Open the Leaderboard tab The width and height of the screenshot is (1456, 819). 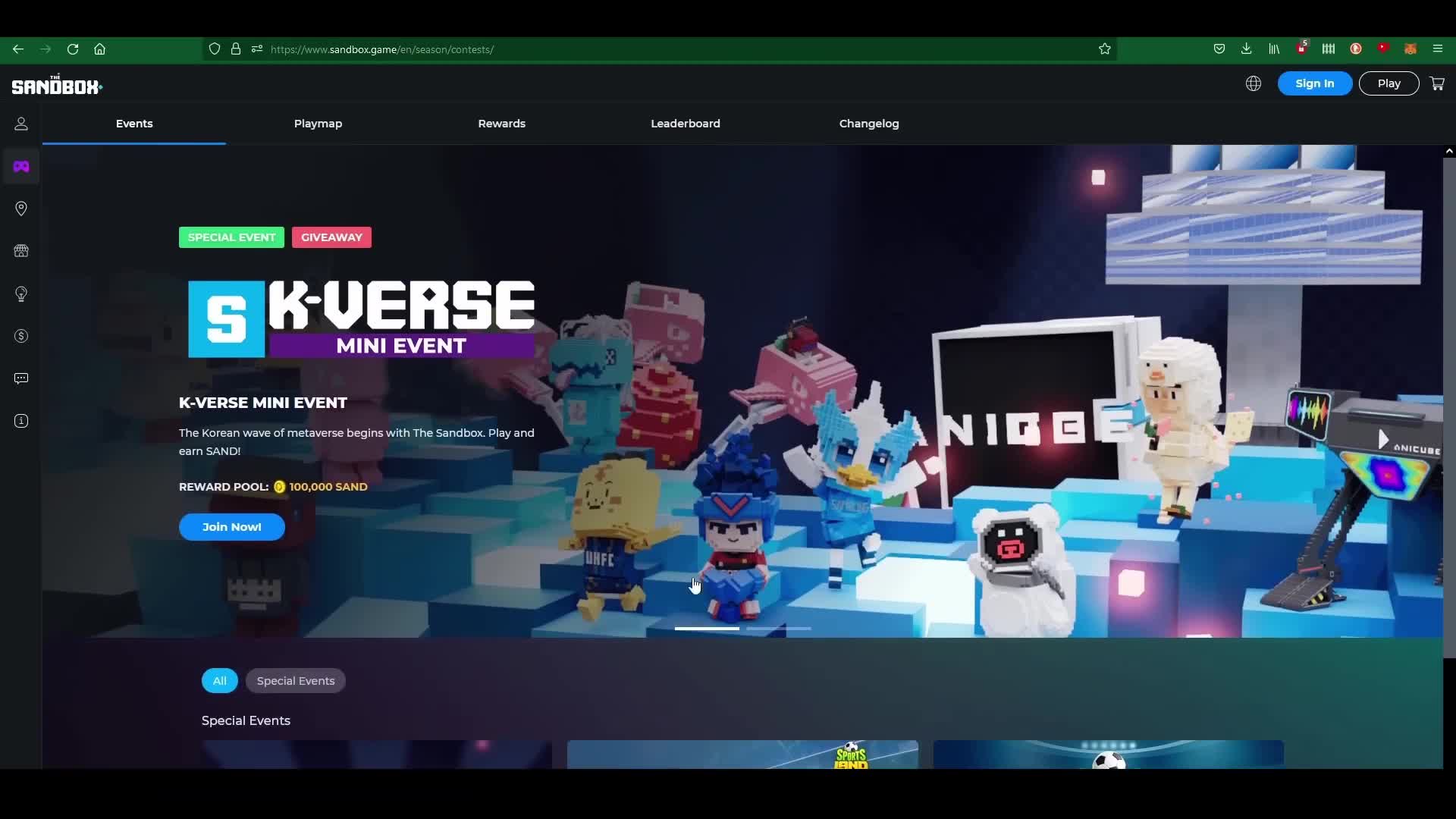coord(685,124)
